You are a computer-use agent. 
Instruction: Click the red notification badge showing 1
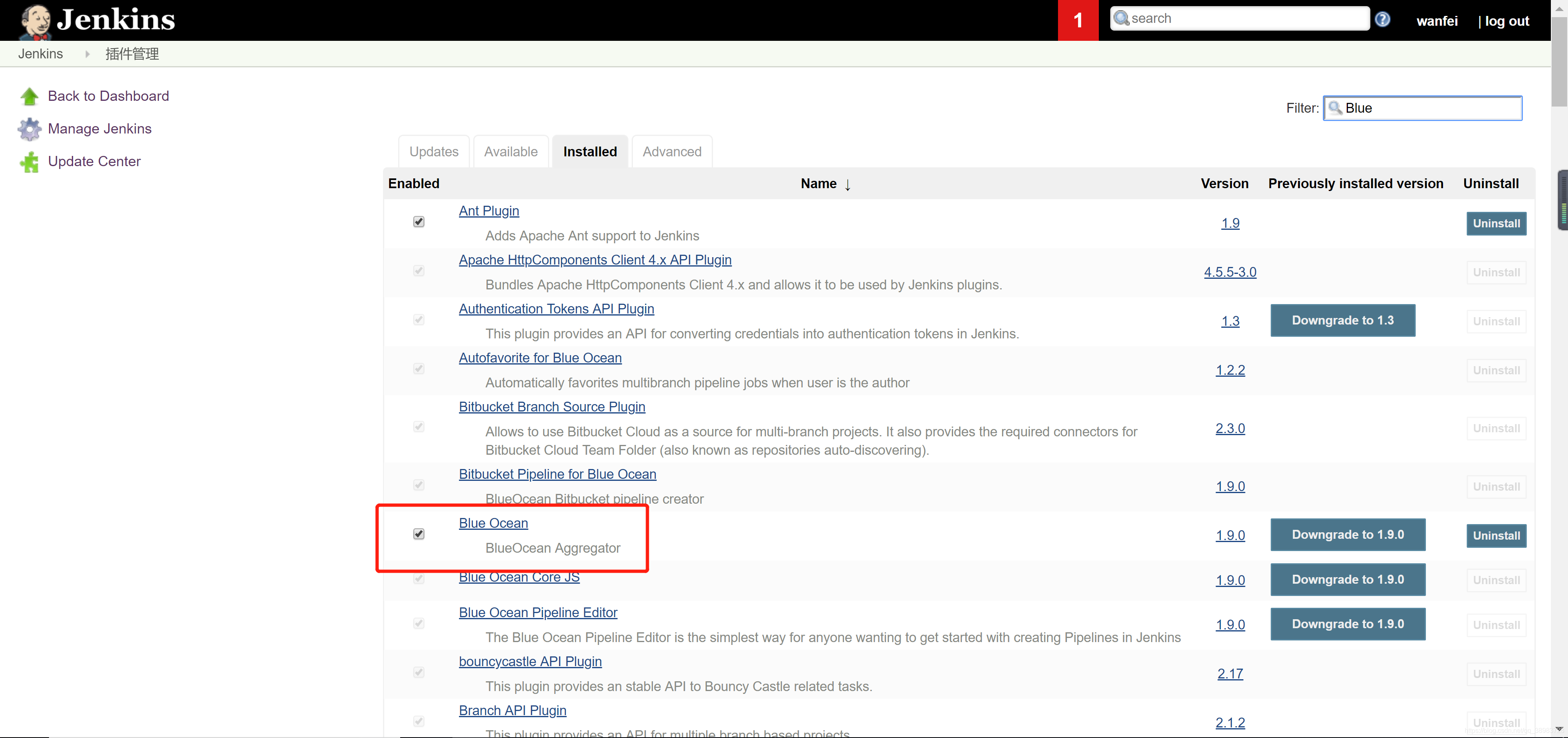point(1078,21)
